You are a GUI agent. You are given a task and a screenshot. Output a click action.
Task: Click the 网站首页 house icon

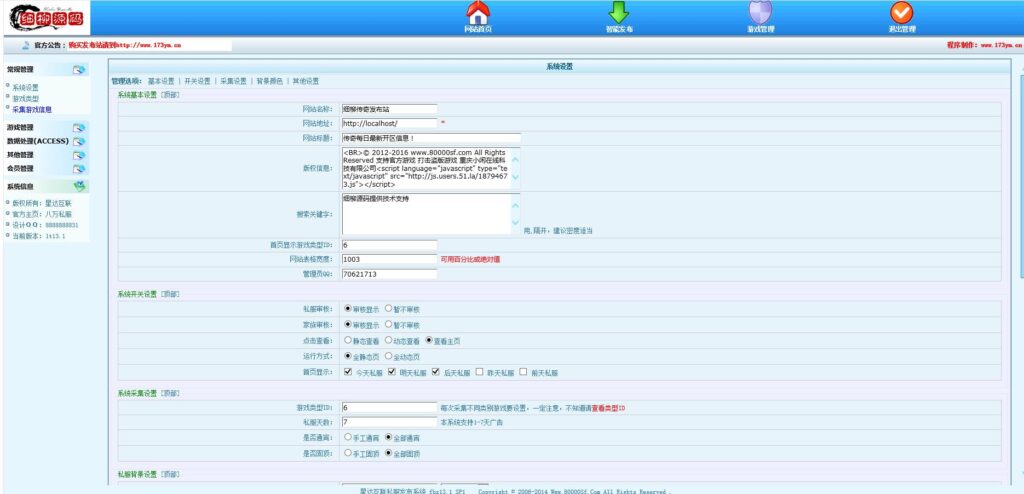(x=478, y=13)
